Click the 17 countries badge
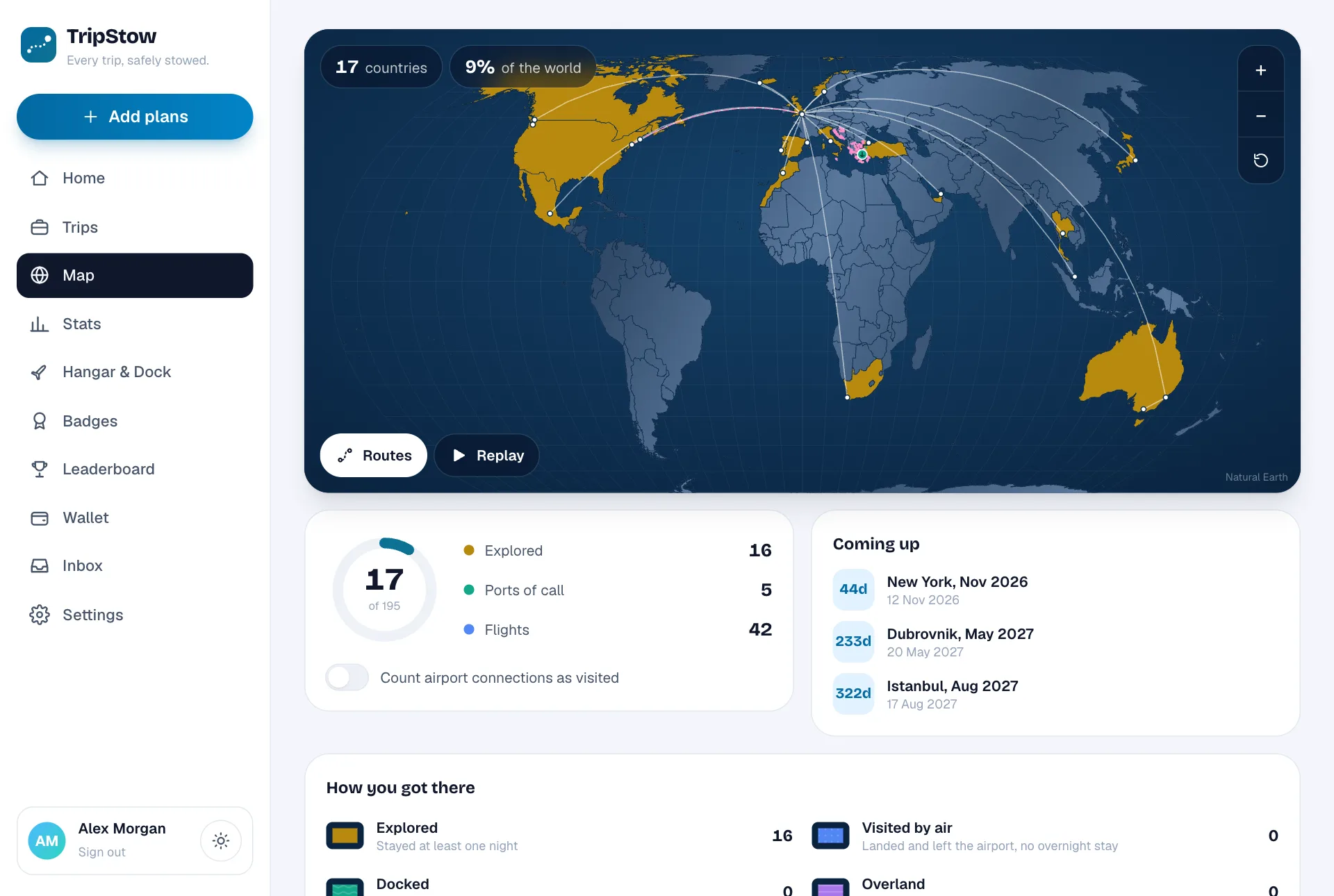1334x896 pixels. (x=381, y=67)
